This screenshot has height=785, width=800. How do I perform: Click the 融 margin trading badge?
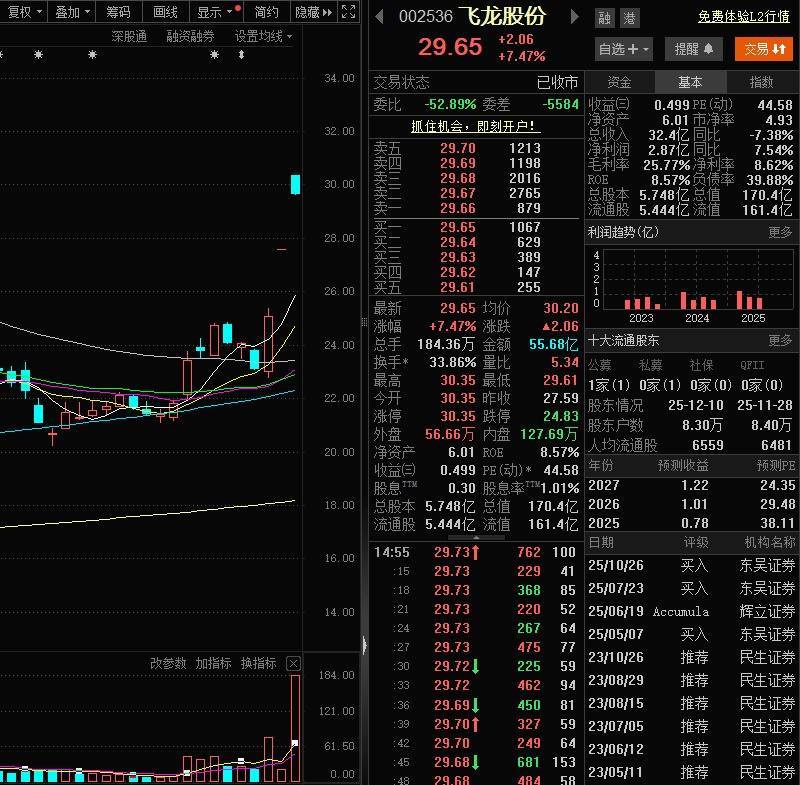tap(604, 18)
